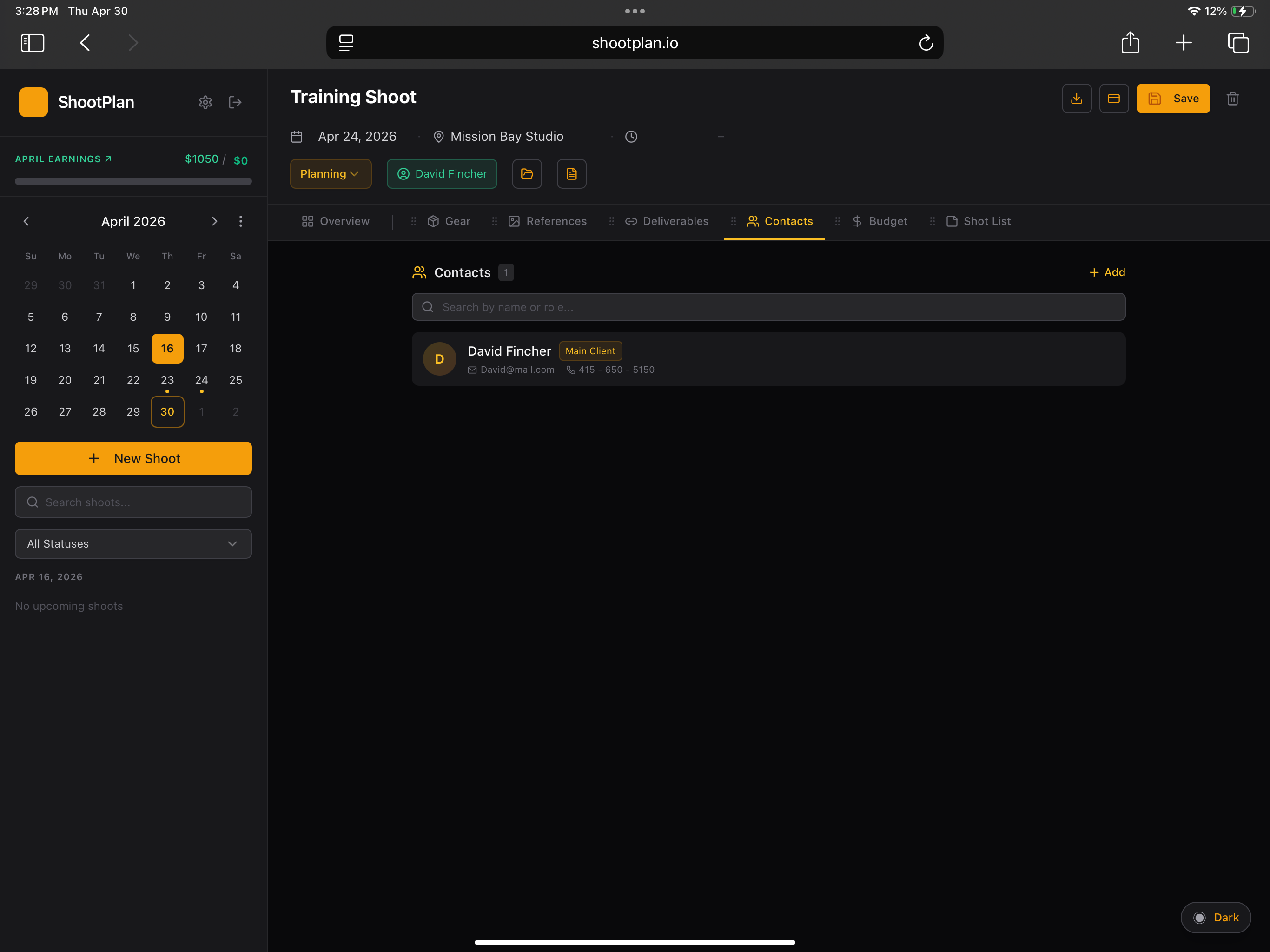Switch to the Gear tab
The image size is (1270, 952).
pos(449,222)
